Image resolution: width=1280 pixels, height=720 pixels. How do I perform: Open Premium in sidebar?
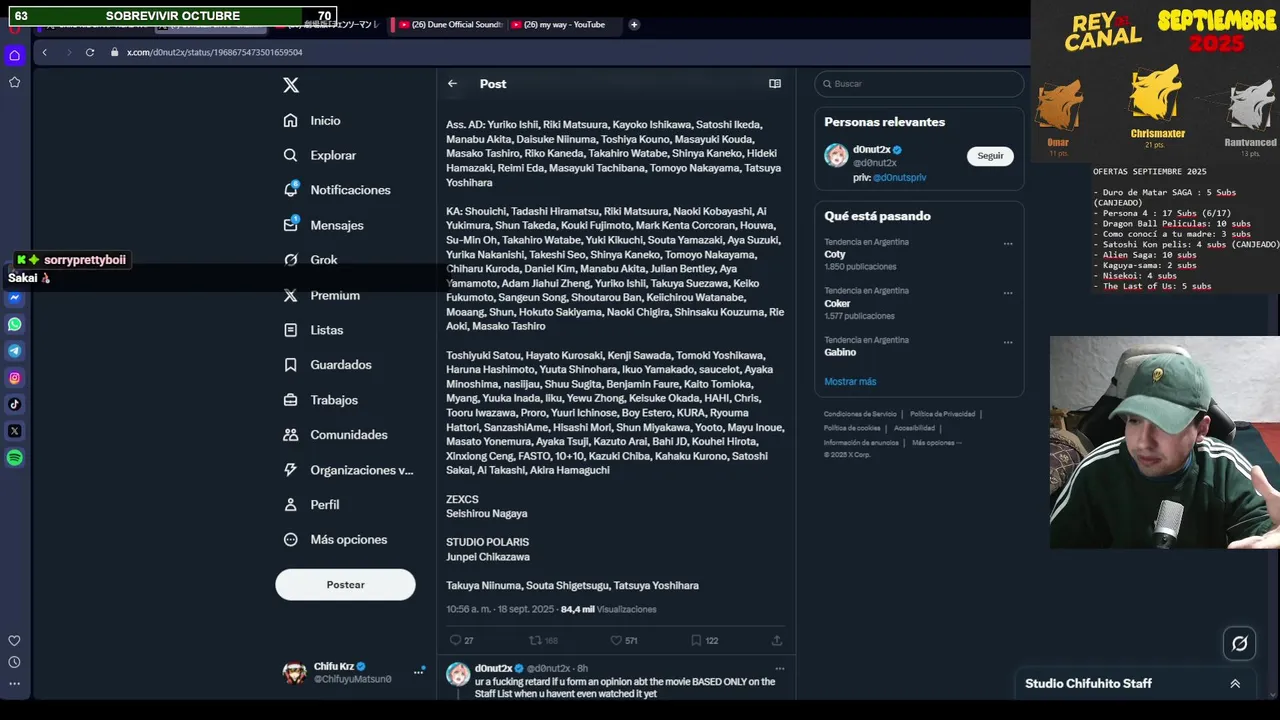pyautogui.click(x=321, y=295)
